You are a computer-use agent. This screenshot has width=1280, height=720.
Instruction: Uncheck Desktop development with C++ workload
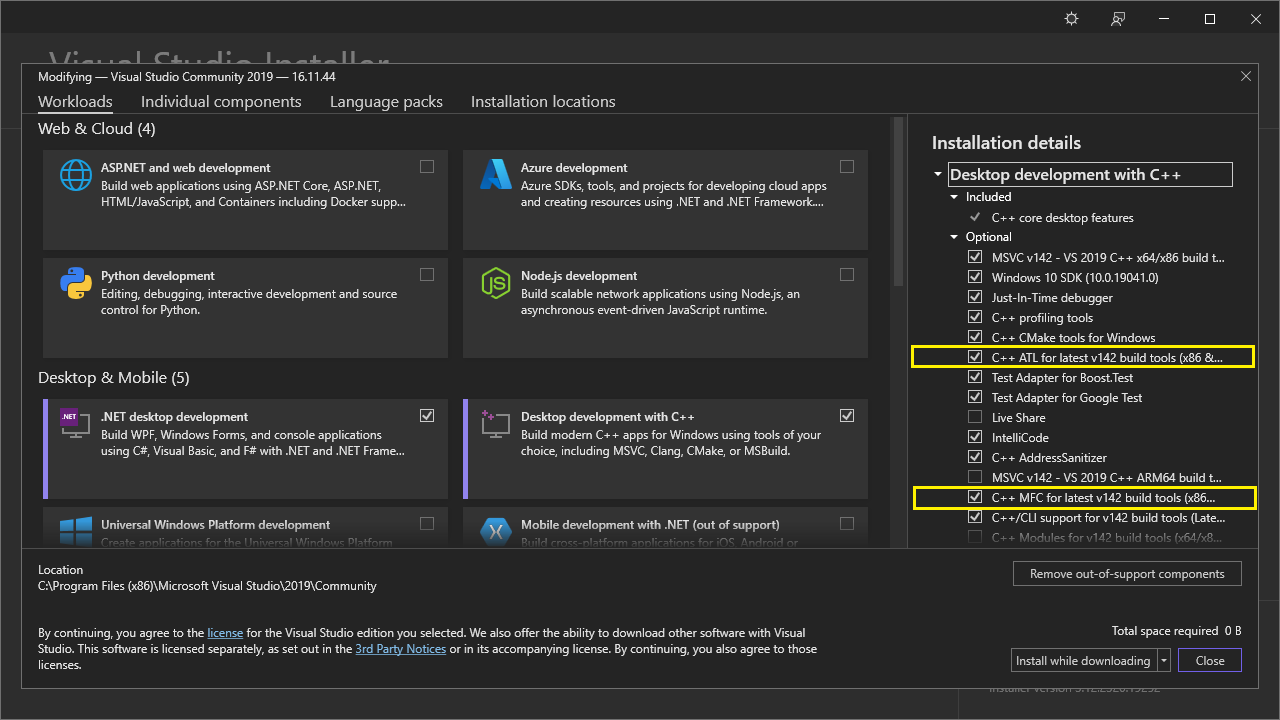(x=847, y=416)
